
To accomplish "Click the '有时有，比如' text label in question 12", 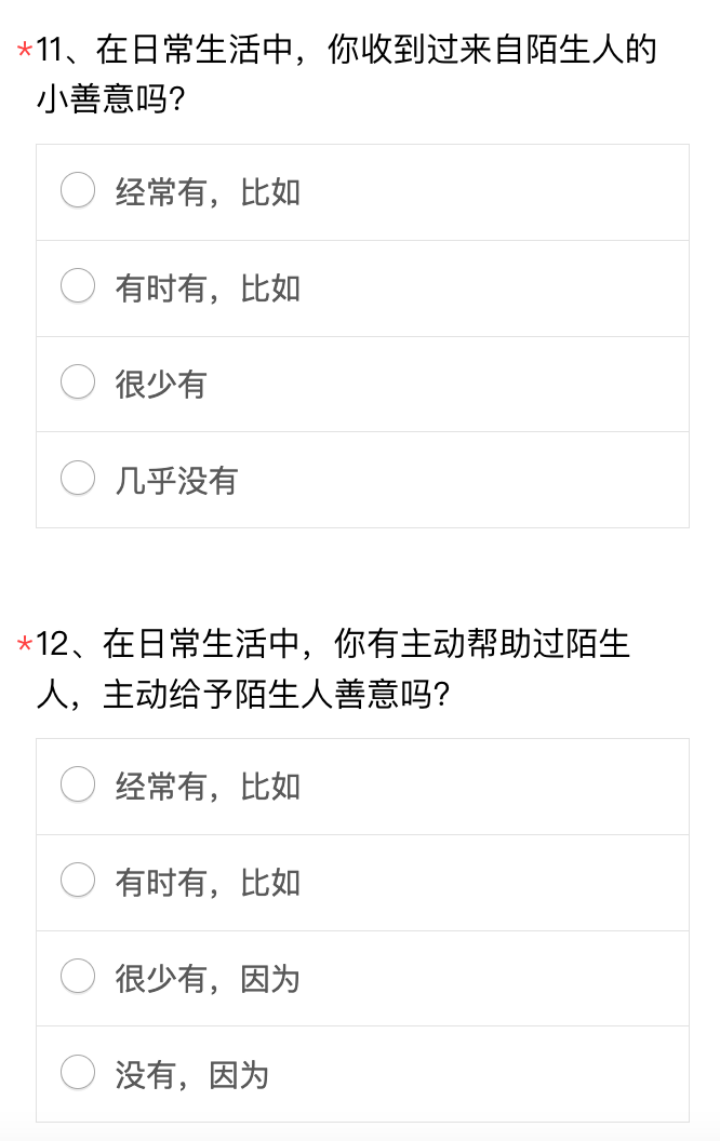I will (x=208, y=882).
